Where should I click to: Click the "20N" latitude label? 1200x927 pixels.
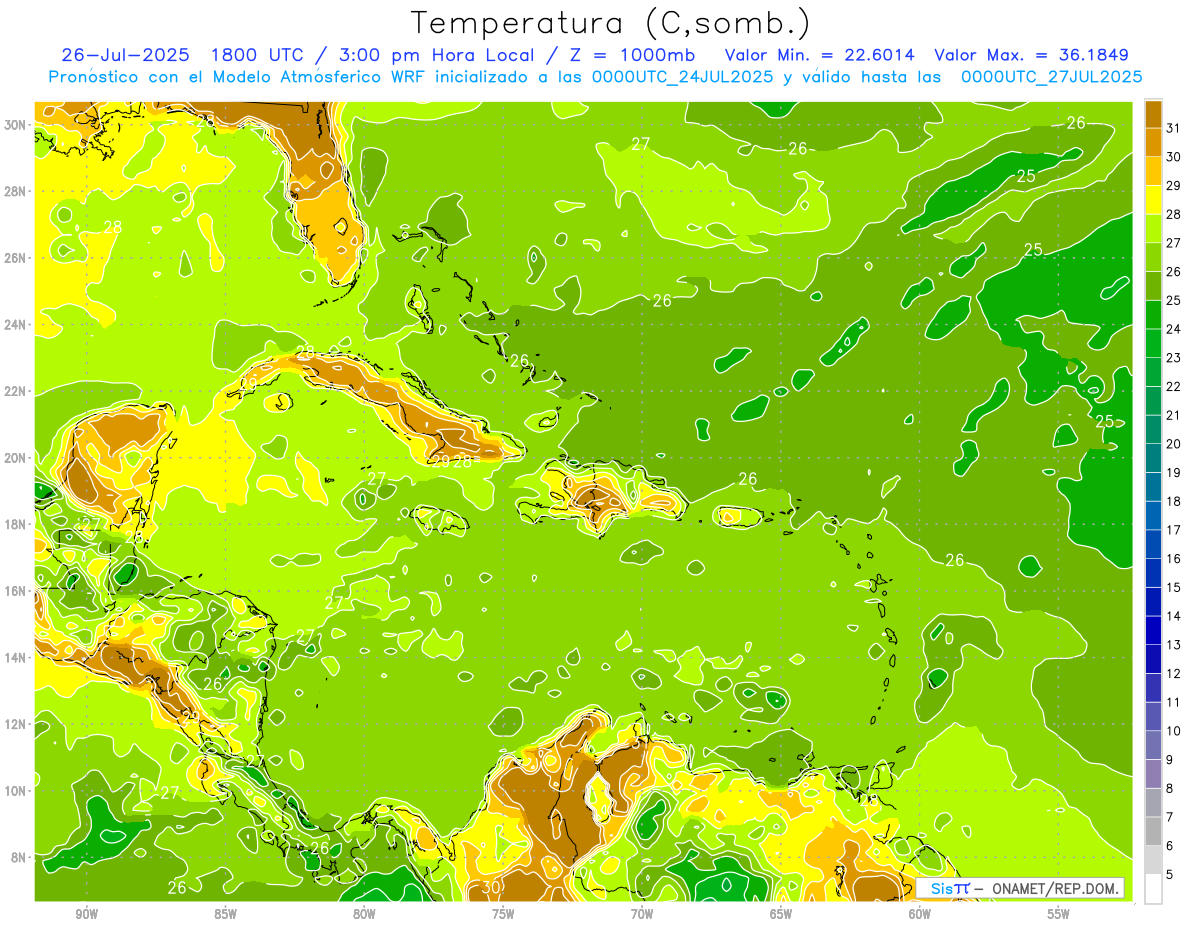click(x=16, y=458)
